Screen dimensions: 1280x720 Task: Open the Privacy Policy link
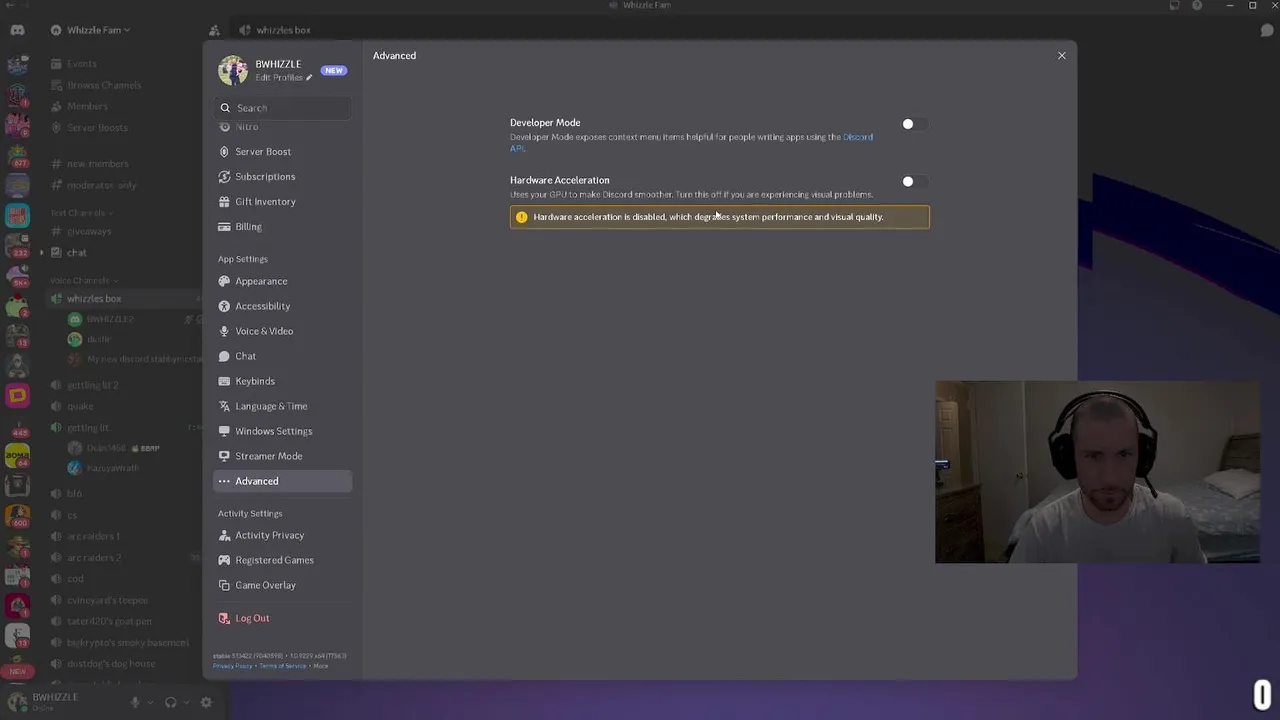click(232, 666)
